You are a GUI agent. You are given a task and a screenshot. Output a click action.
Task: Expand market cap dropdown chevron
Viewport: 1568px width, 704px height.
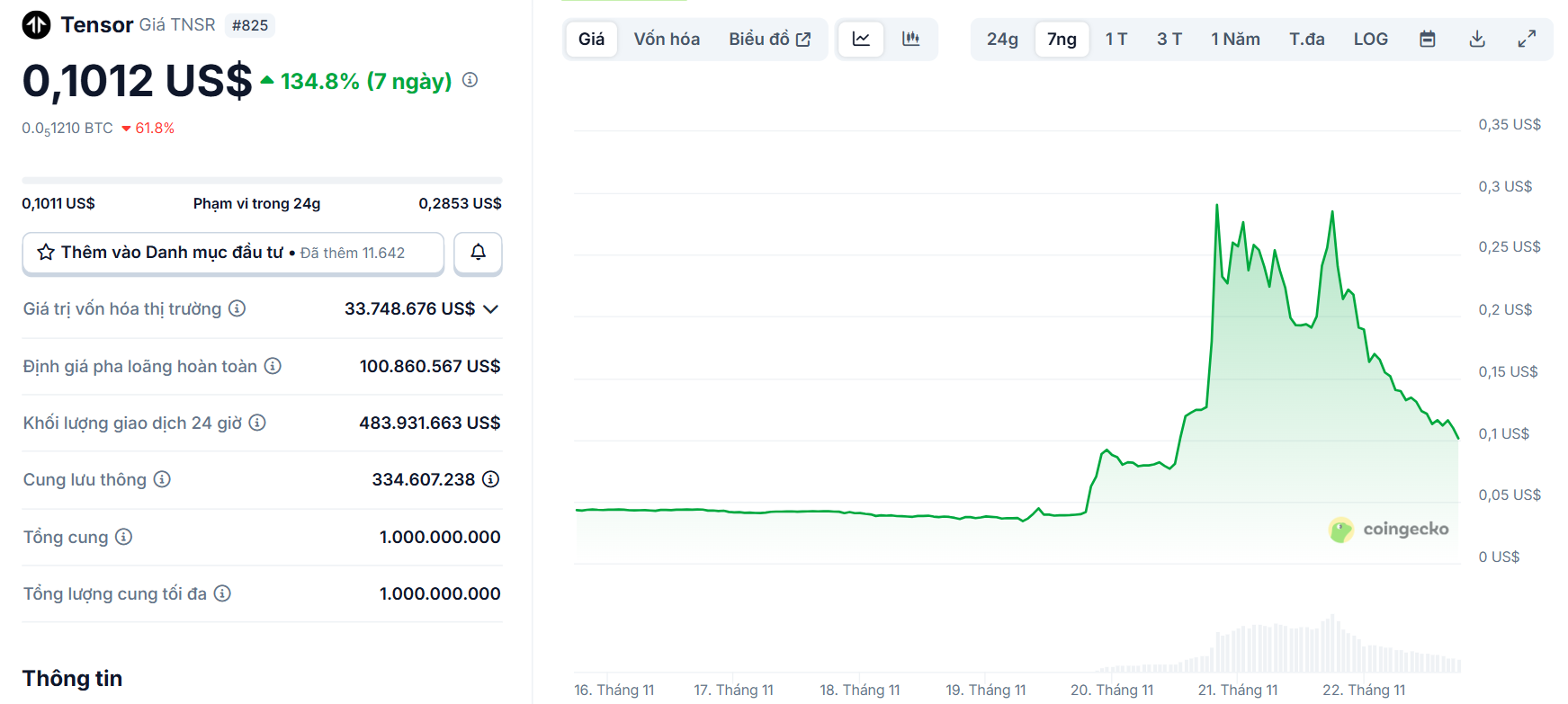click(491, 309)
